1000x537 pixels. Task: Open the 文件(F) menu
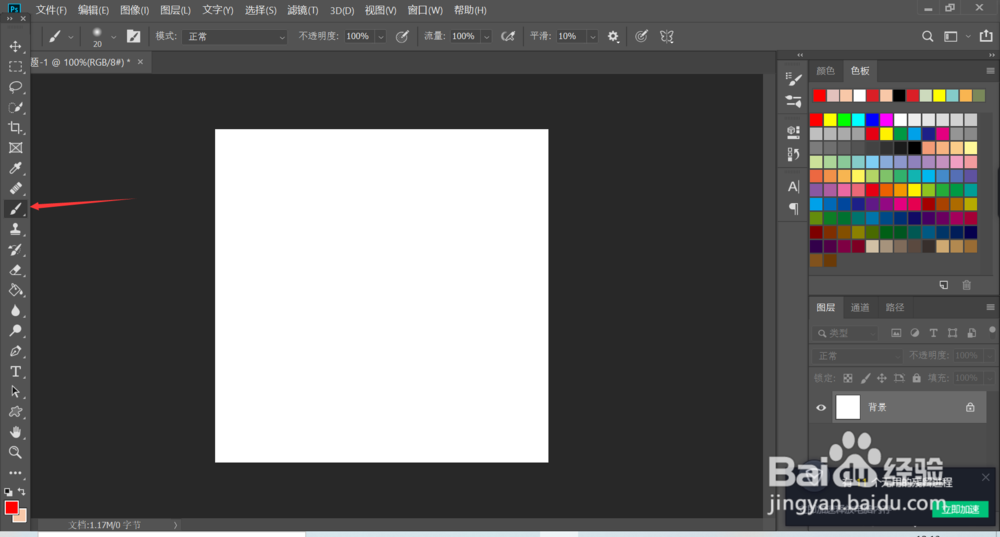[x=51, y=10]
